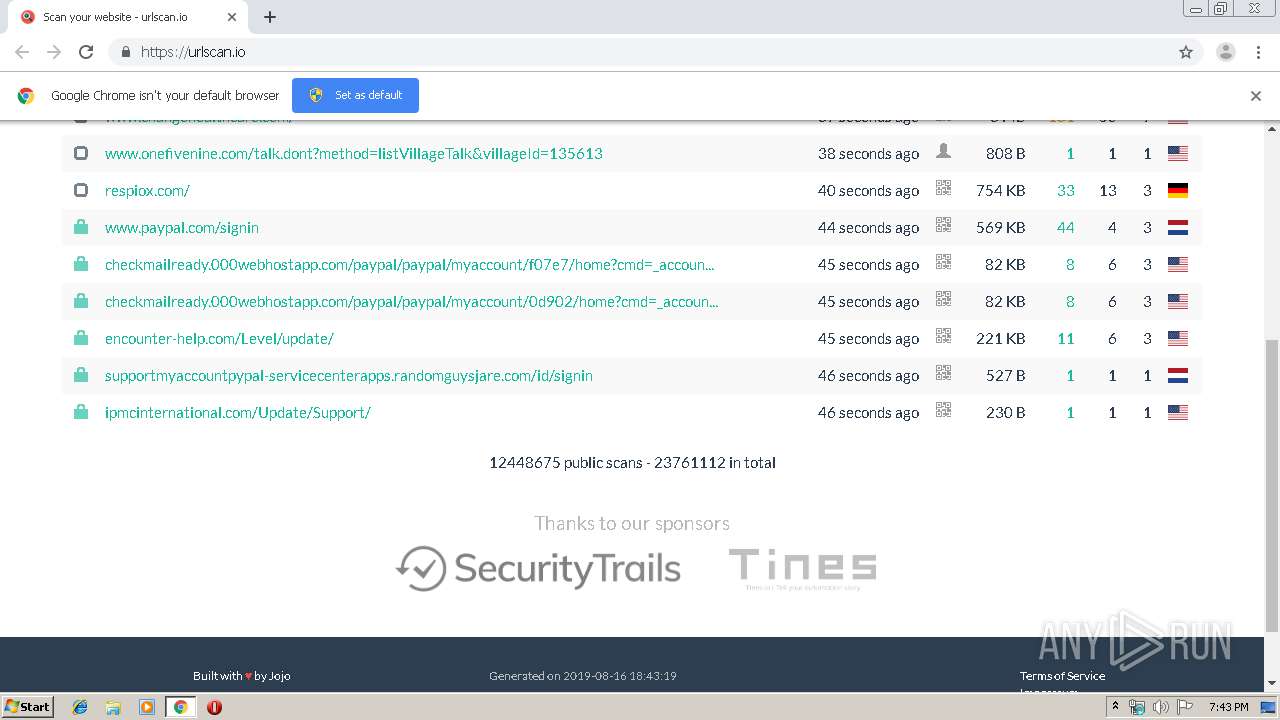Viewport: 1280px width, 720px height.
Task: Click '38 seconds ago' in onefivenine.com row
Action: (868, 154)
